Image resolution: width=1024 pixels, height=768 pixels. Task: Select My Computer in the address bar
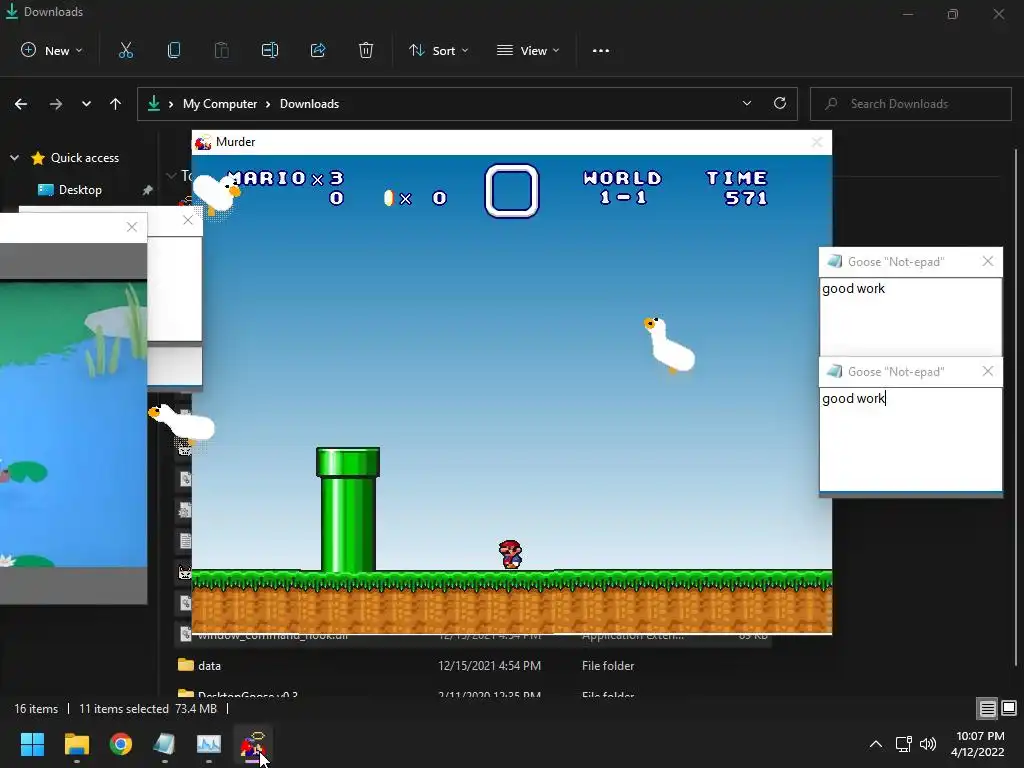220,104
